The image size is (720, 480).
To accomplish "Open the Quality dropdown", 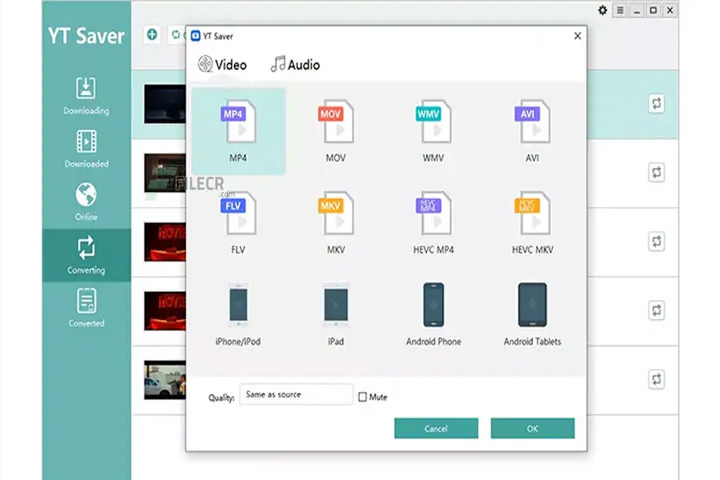I will [296, 395].
